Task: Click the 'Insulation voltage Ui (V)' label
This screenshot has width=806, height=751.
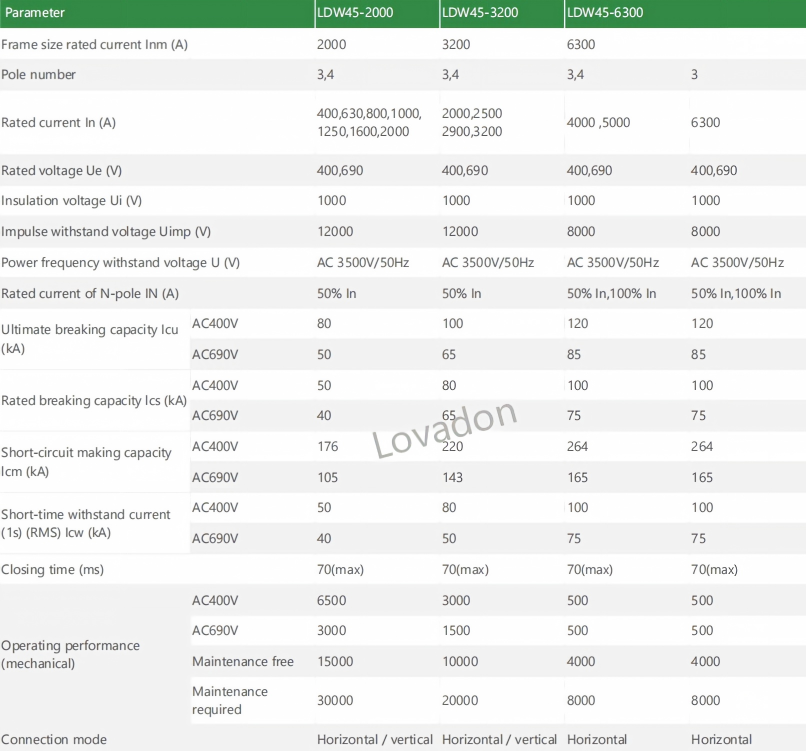Action: click(x=71, y=200)
